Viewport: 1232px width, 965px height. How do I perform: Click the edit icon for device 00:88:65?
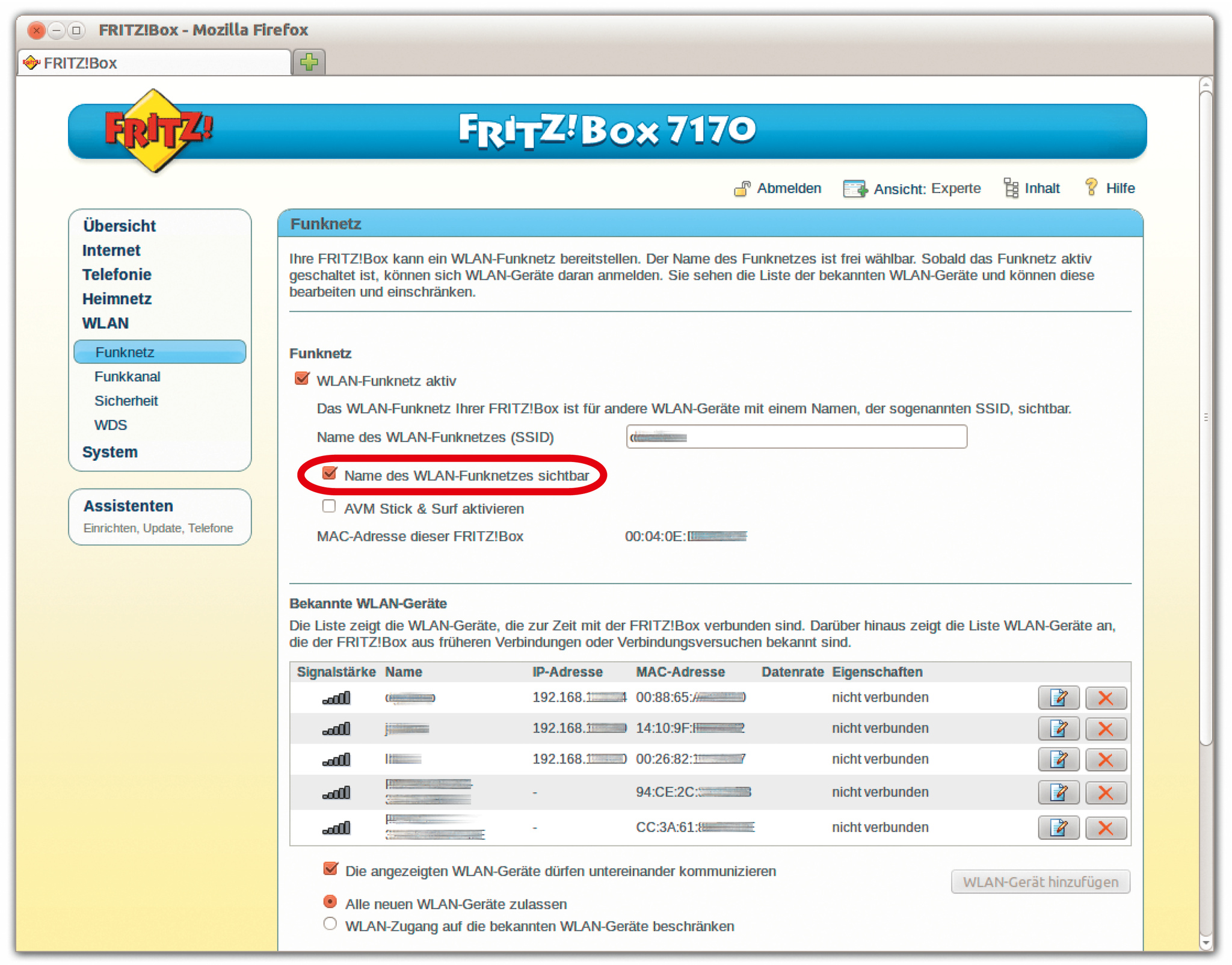(x=1058, y=698)
